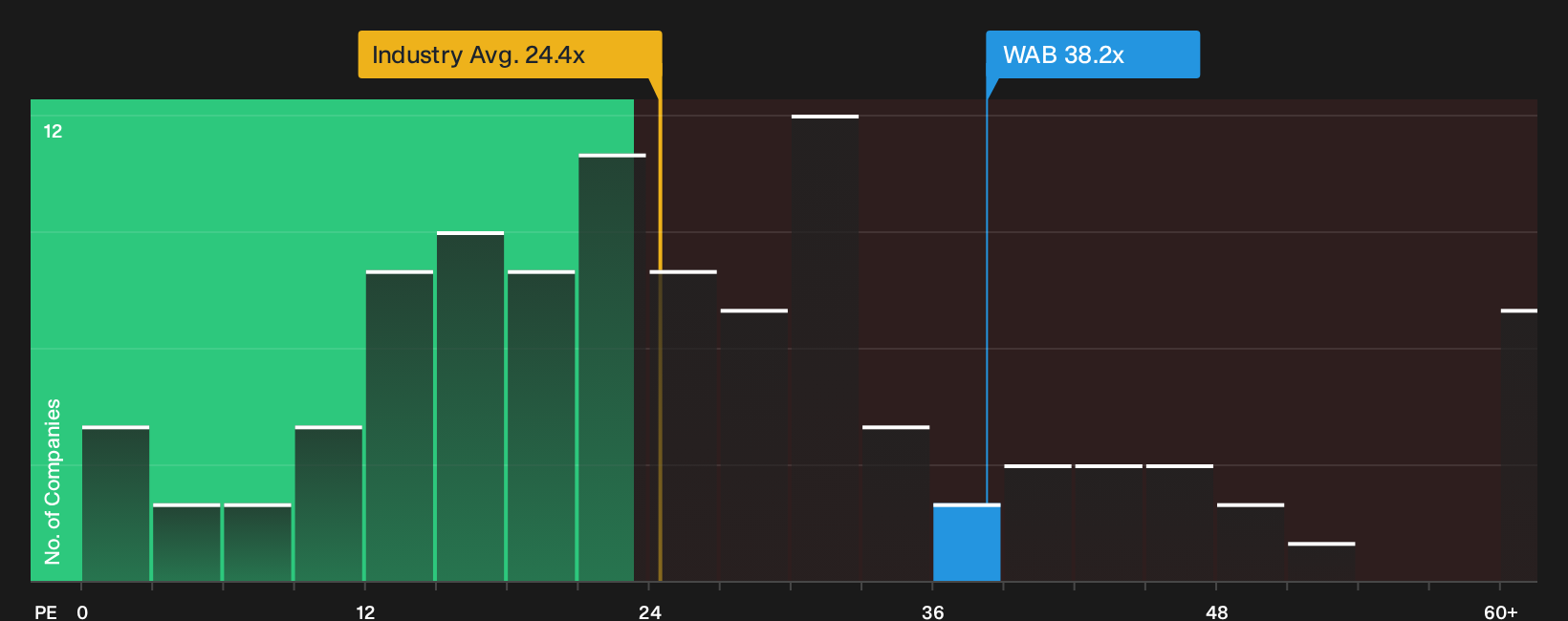Click the bar starting at PE 24

pos(684,426)
